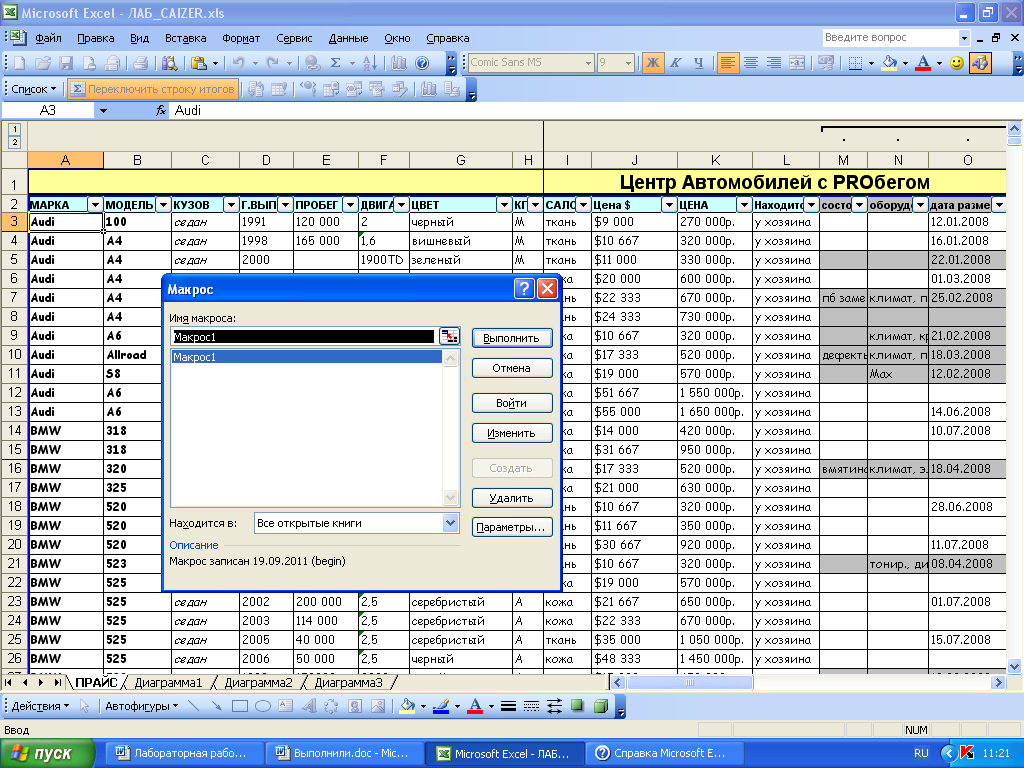The width and height of the screenshot is (1024, 768).
Task: Select the Rectangle drawing tool
Action: [x=240, y=706]
